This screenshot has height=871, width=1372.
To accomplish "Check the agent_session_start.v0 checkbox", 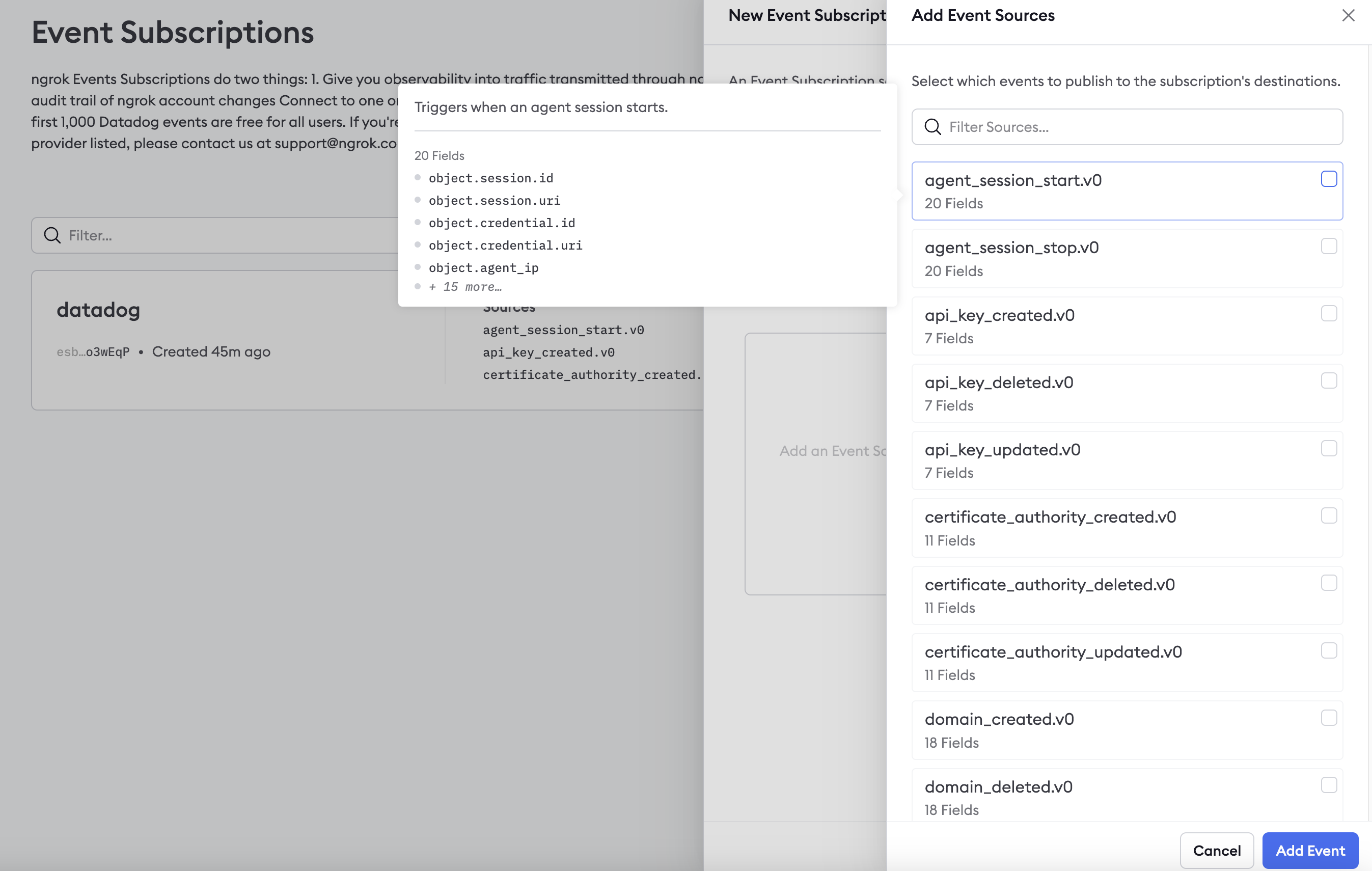I will point(1328,179).
